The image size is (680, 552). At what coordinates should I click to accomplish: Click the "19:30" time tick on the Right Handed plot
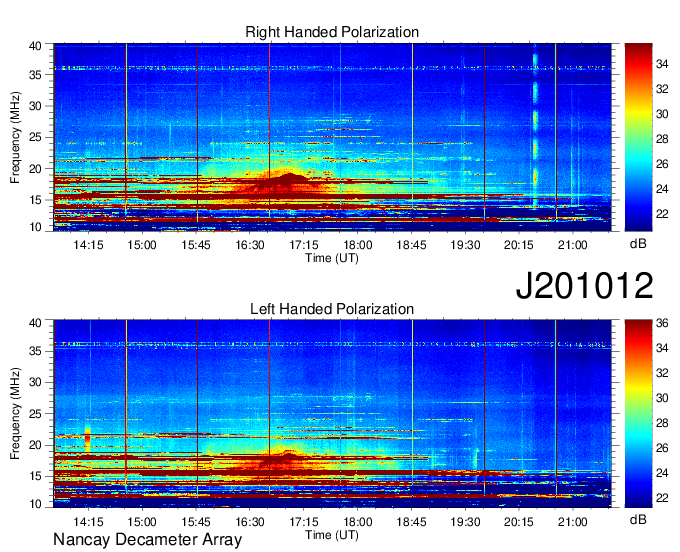point(465,245)
